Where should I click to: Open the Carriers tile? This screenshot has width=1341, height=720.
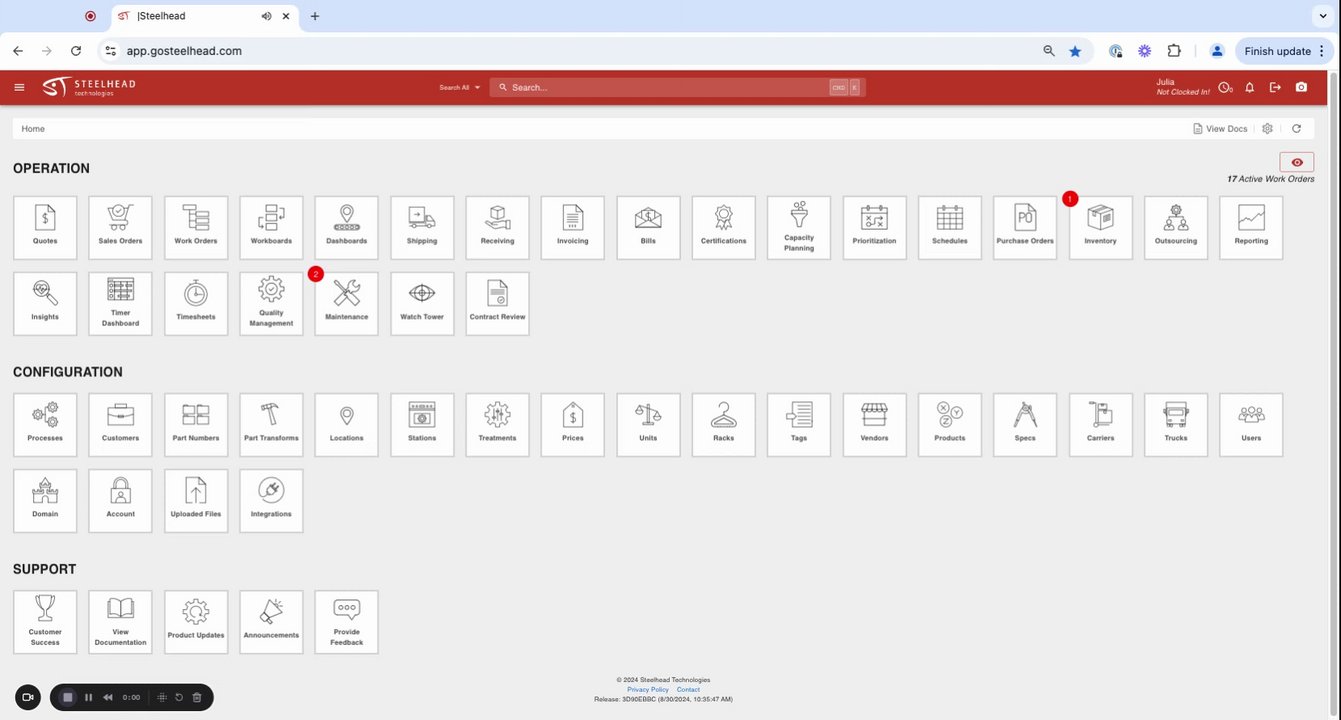[1101, 425]
